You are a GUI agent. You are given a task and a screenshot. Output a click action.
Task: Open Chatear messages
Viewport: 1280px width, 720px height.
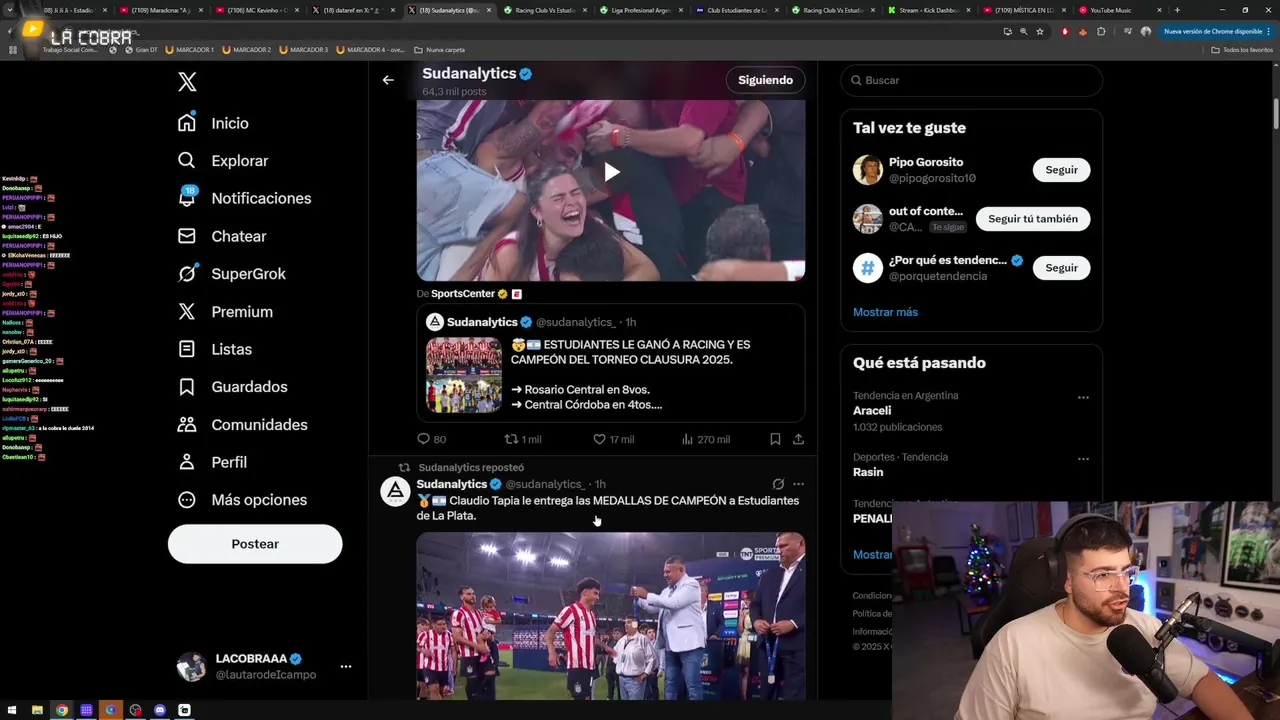[x=221, y=236]
